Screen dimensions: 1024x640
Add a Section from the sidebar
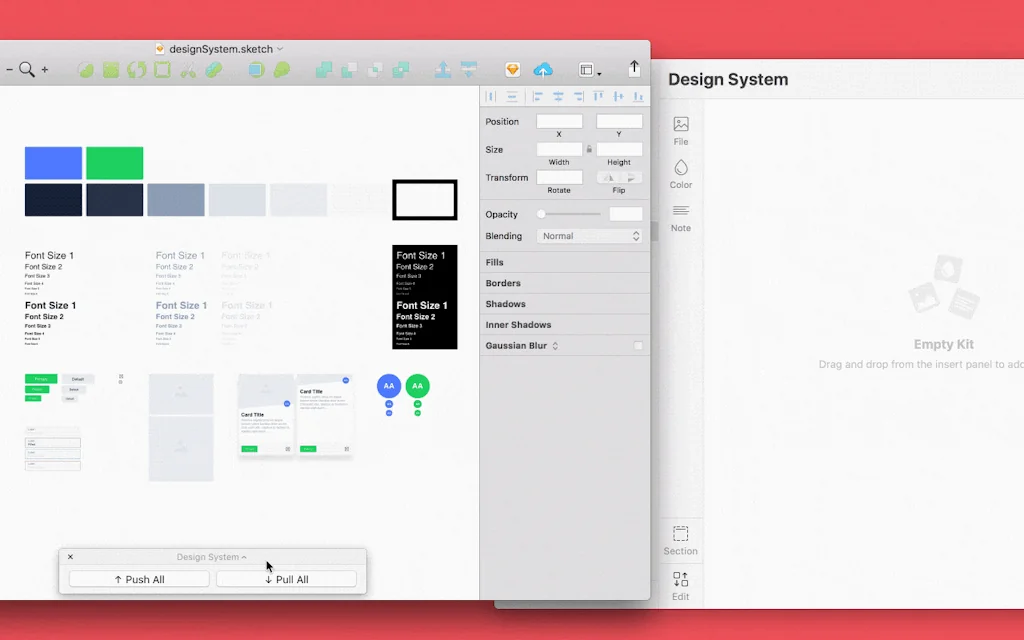680,540
